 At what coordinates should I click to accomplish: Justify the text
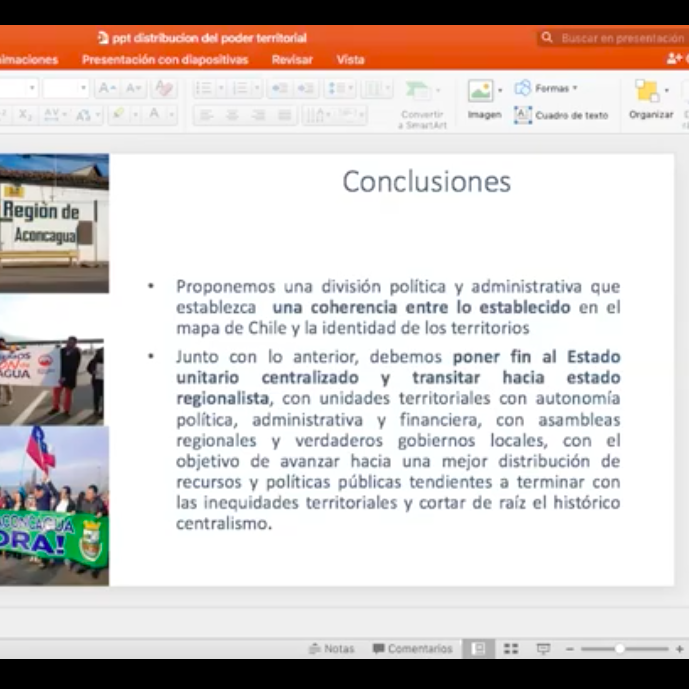pyautogui.click(x=285, y=116)
